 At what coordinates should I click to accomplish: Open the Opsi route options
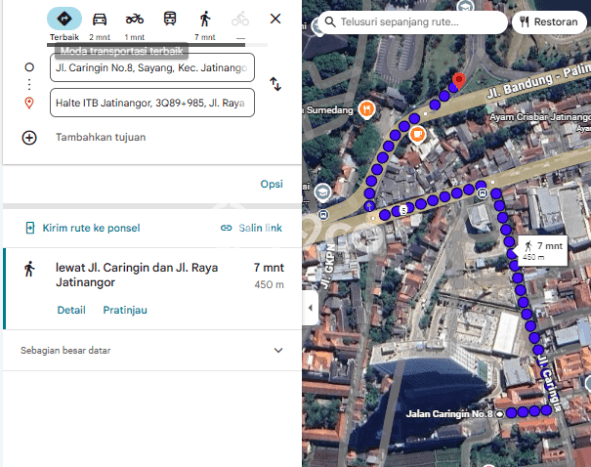click(x=271, y=184)
